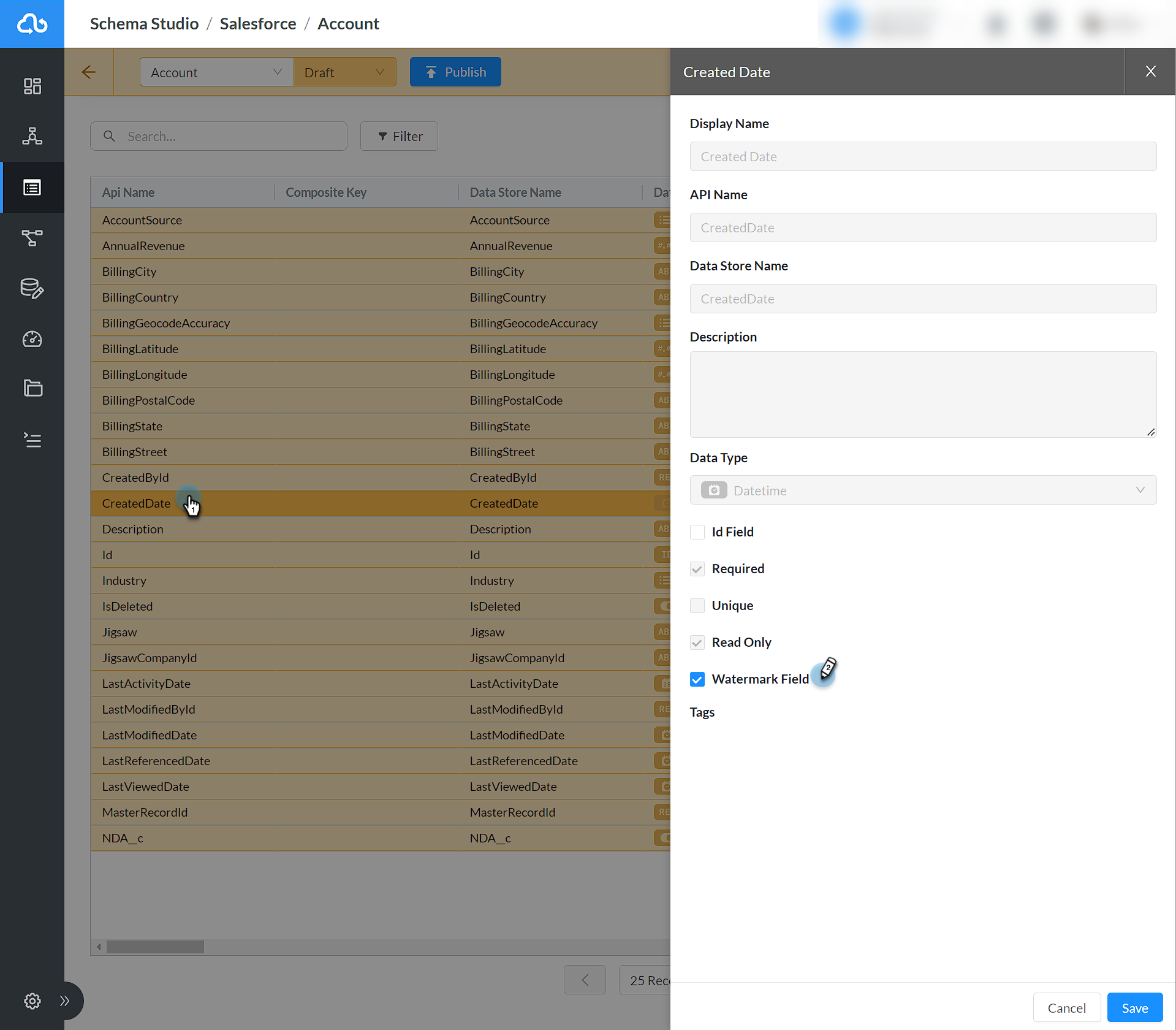Select the AnnualRevenue row
Image resolution: width=1176 pixels, height=1030 pixels.
[381, 246]
